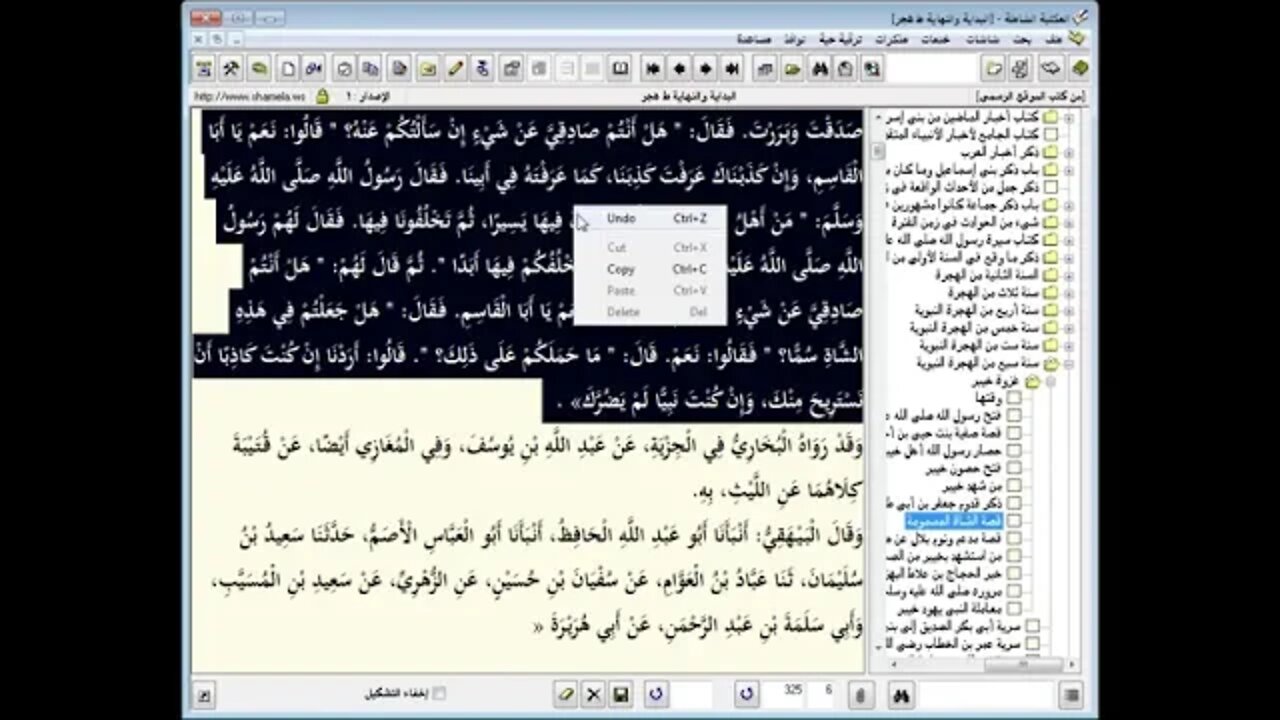Choose Copy from the context menu
This screenshot has width=1280, height=720.
pos(649,269)
